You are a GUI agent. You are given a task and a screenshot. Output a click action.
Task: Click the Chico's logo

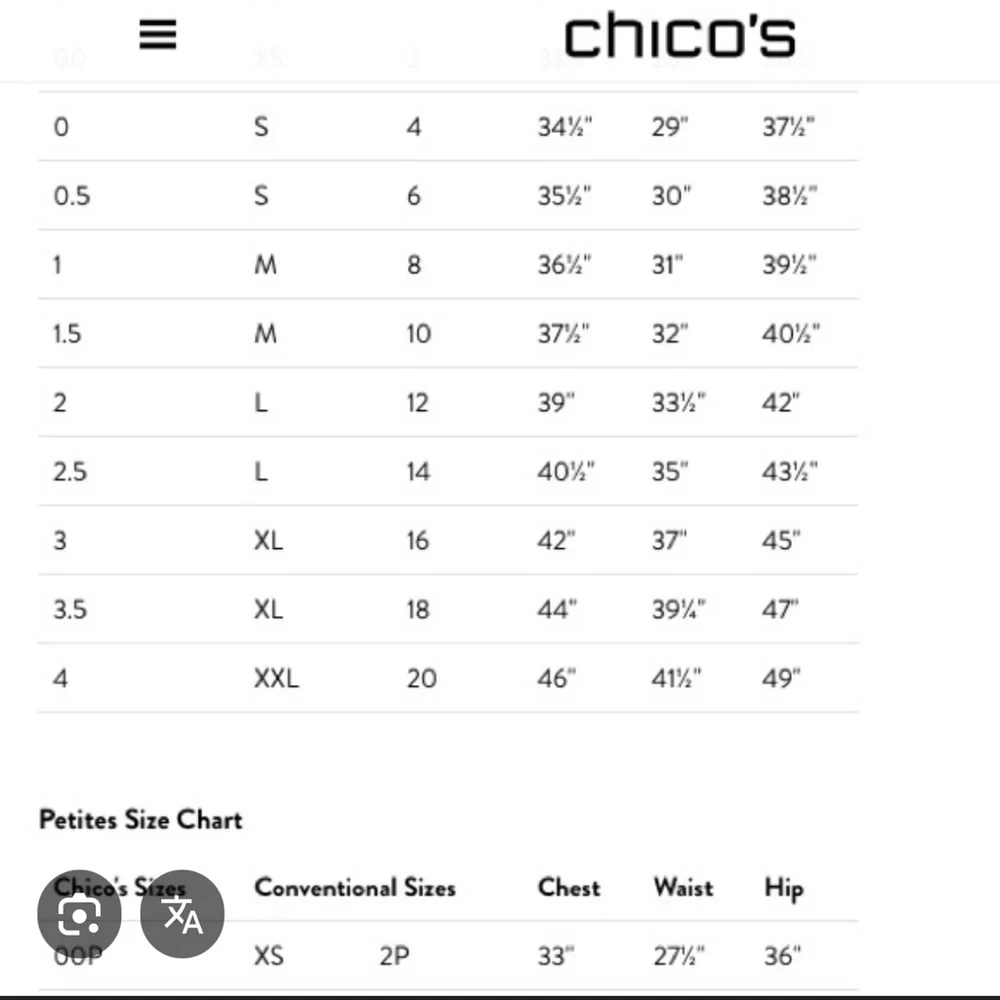pos(680,35)
